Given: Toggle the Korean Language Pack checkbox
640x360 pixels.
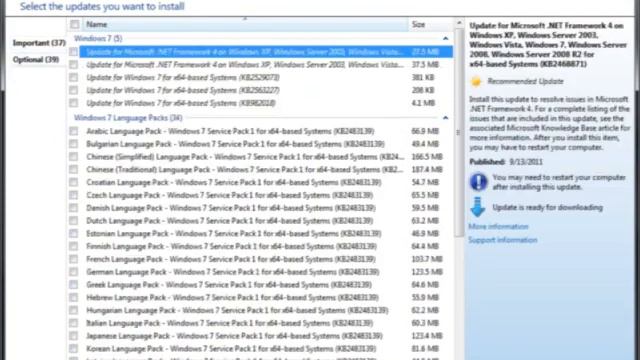Looking at the screenshot, I should (73, 349).
